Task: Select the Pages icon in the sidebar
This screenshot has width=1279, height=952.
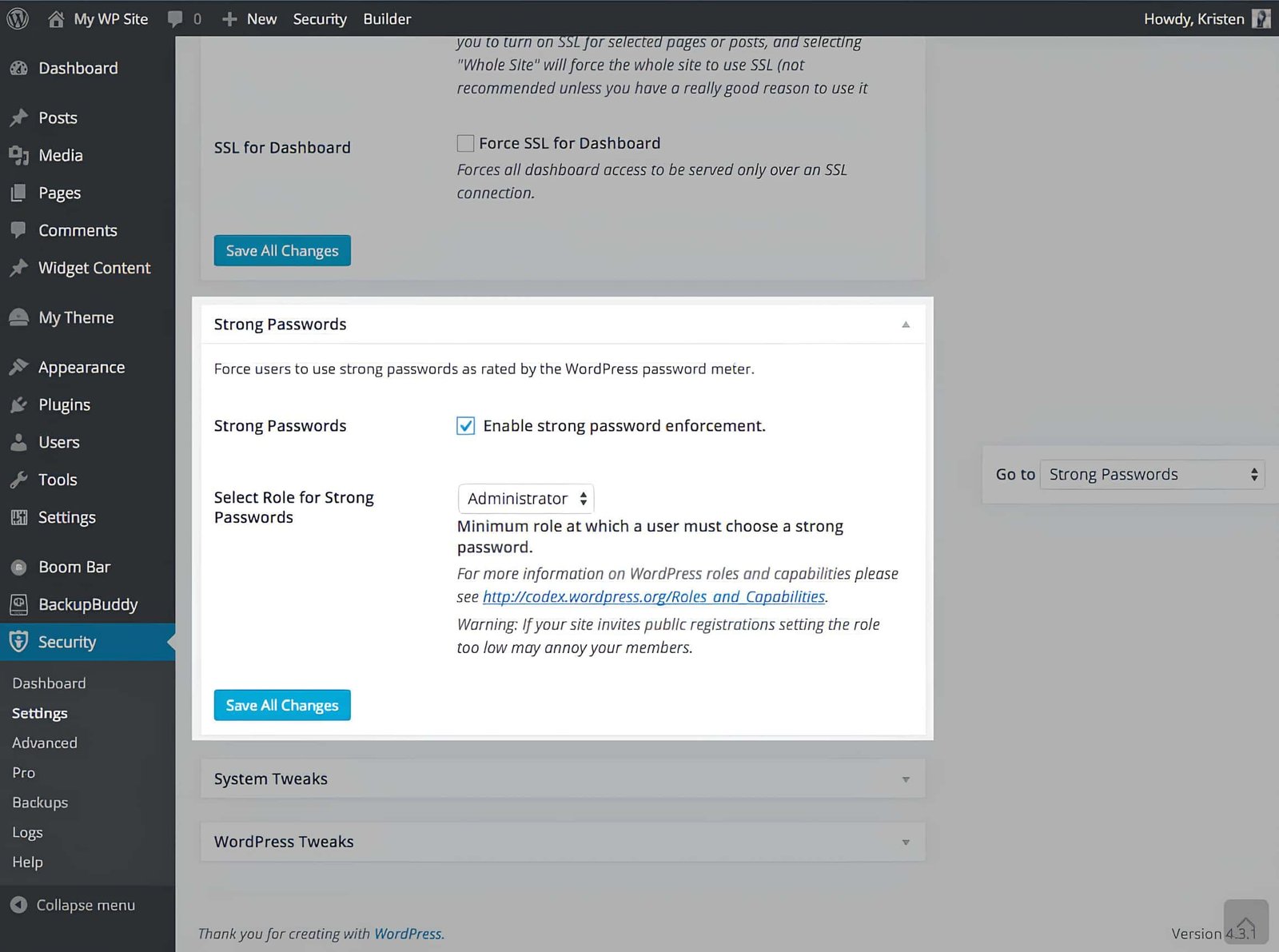Action: [19, 193]
